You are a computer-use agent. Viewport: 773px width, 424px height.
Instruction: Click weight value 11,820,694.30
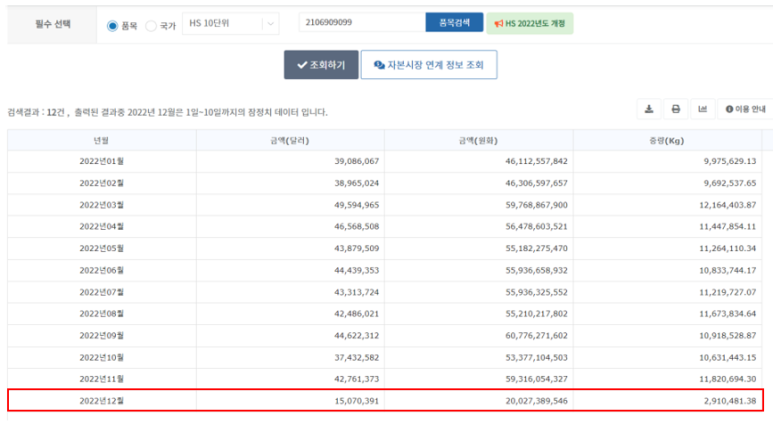click(x=728, y=379)
